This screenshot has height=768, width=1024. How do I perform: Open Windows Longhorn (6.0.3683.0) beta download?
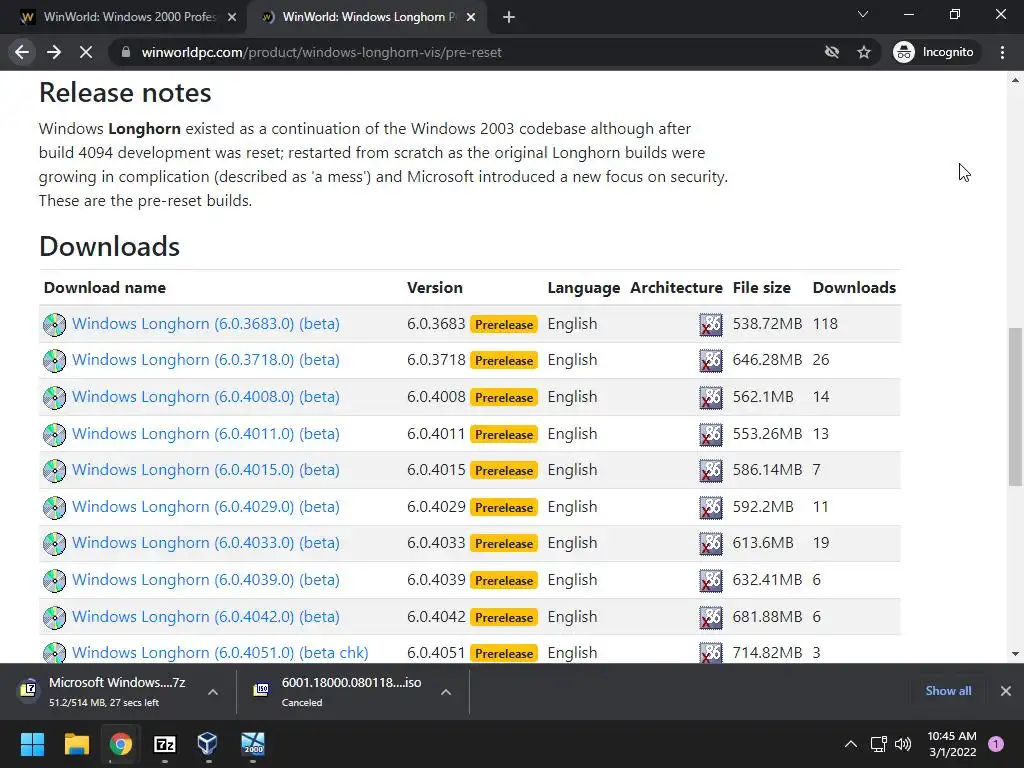206,324
